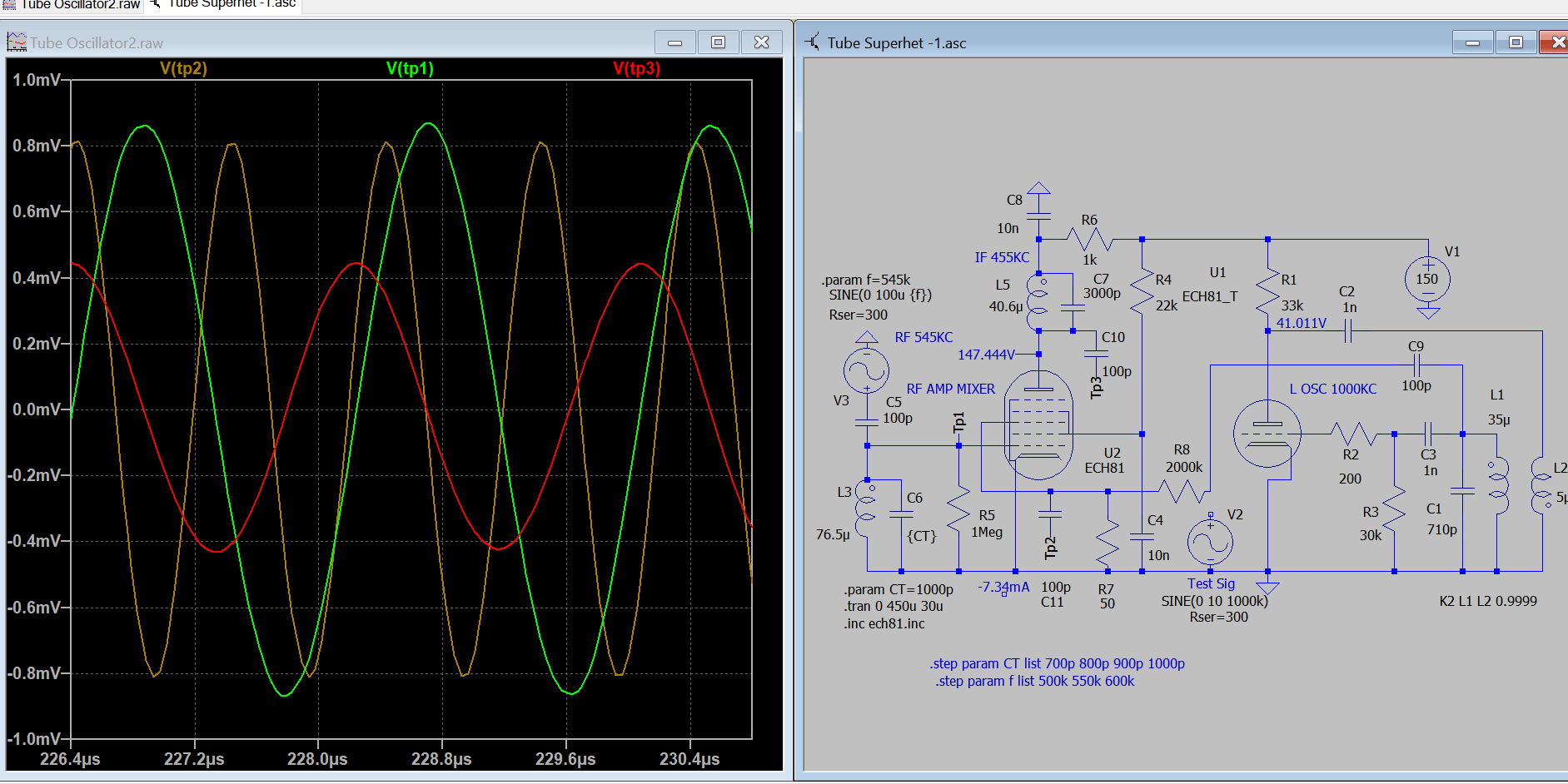Click the SINE(0 10 1000k) source value
1568x784 pixels.
(x=1215, y=601)
